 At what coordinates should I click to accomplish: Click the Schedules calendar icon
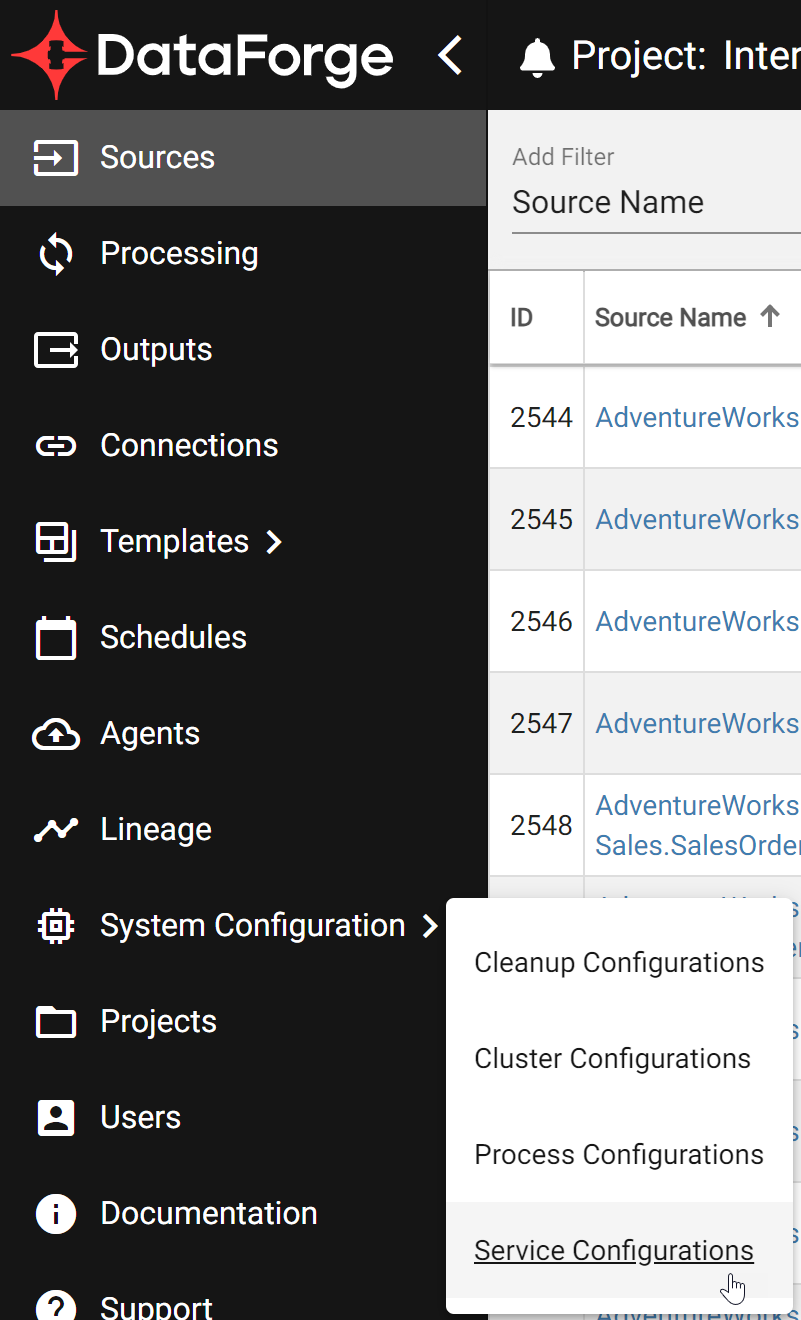[56, 638]
